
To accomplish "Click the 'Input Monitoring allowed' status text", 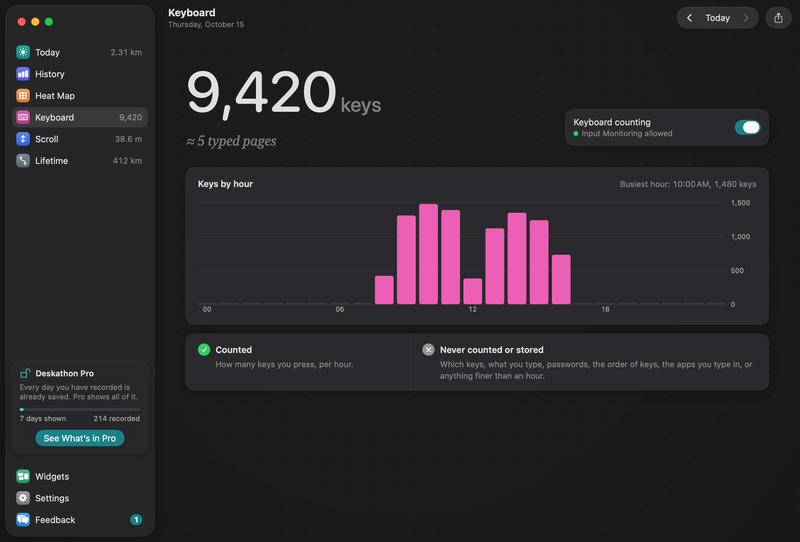I will pos(627,134).
